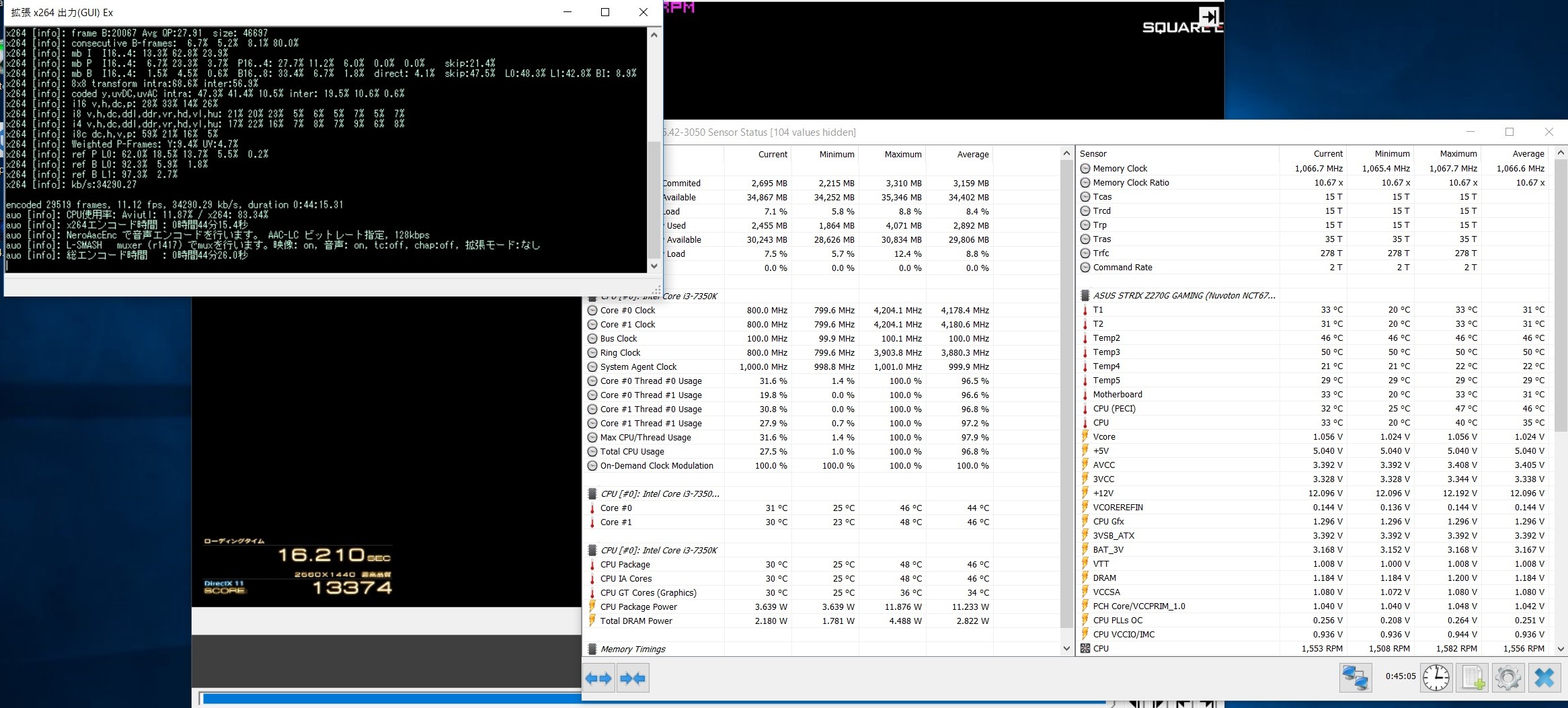Select the CPU IA Cores row
This screenshot has width=1568, height=708.
point(821,578)
